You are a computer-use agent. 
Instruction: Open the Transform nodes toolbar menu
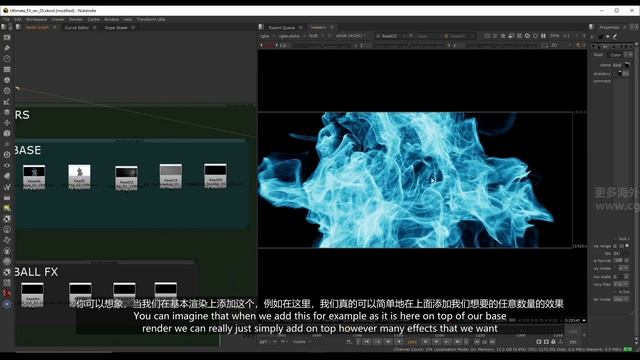click(7, 123)
